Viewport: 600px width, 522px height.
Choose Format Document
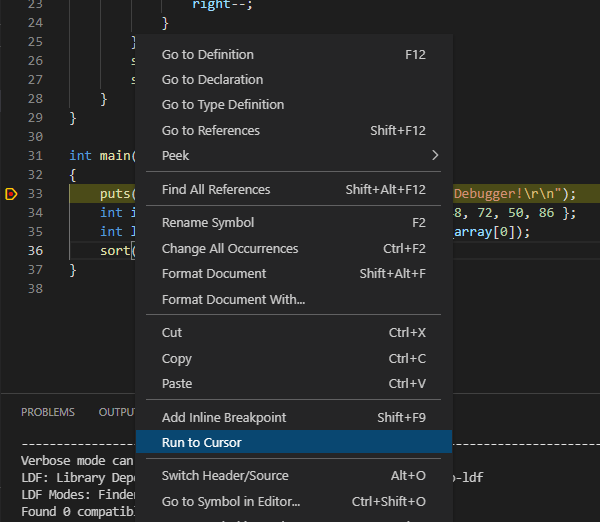[214, 273]
